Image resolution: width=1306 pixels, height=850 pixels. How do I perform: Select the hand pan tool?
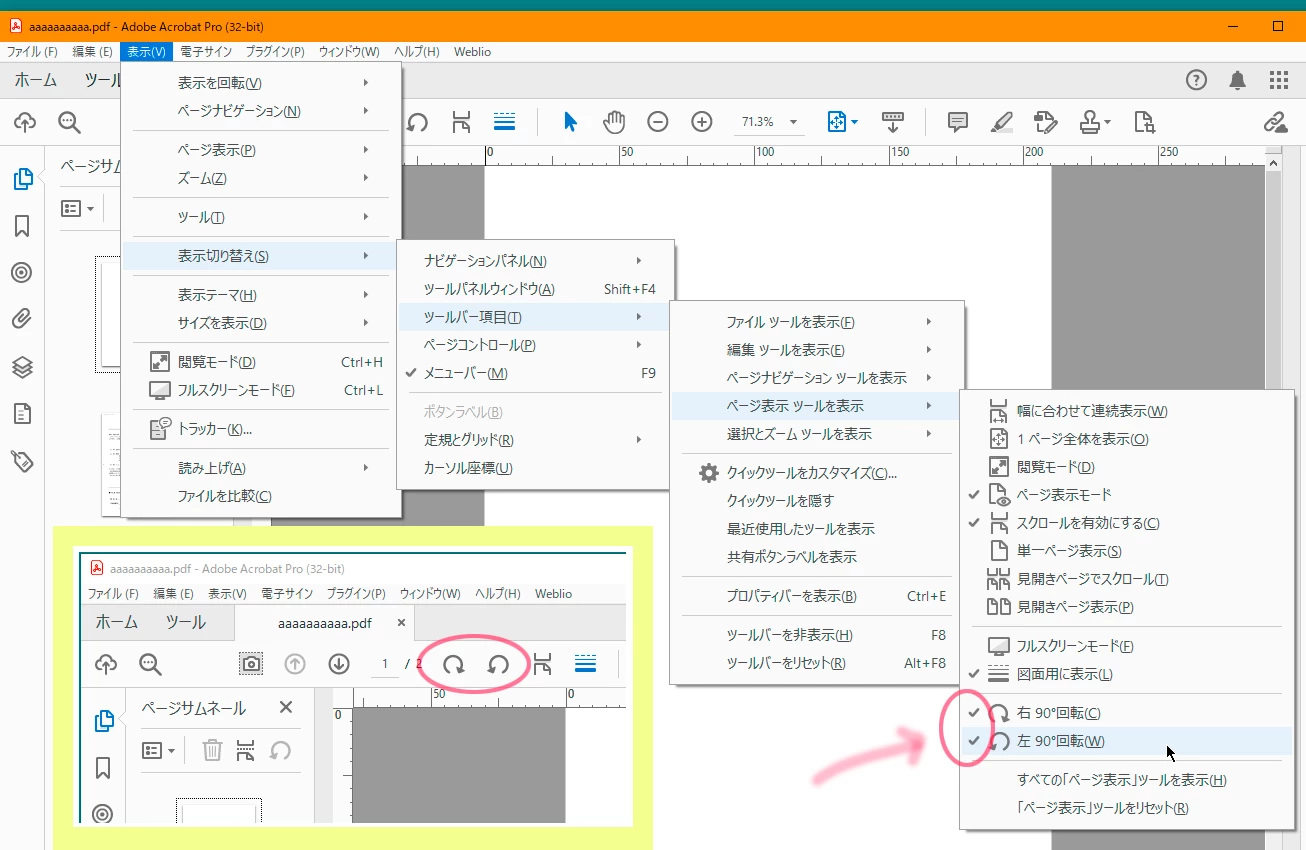coord(613,122)
